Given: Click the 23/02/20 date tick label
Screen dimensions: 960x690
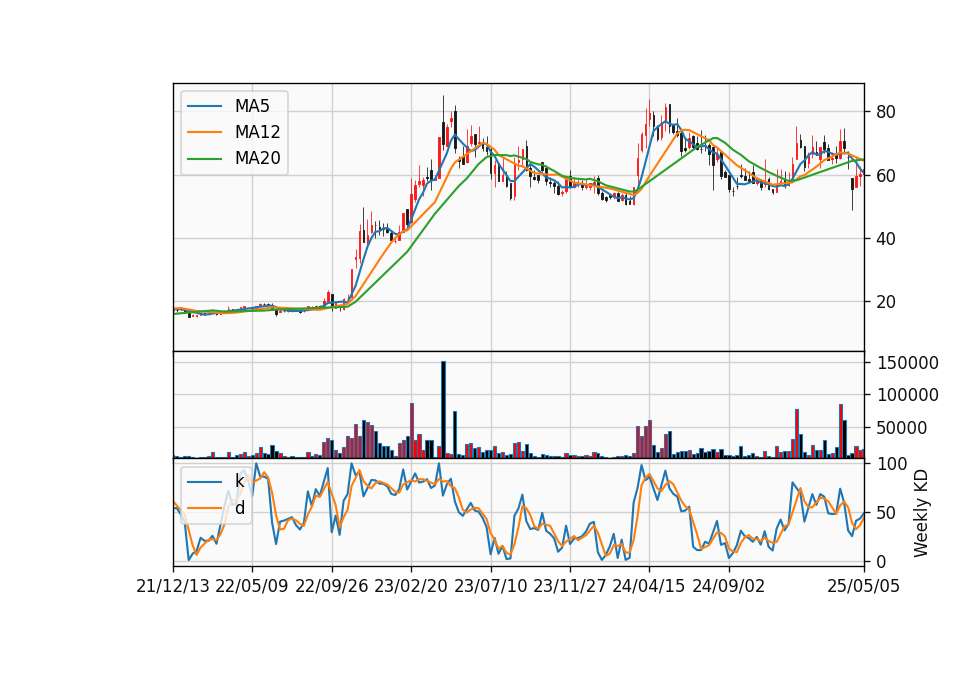Looking at the screenshot, I should click(x=411, y=586).
